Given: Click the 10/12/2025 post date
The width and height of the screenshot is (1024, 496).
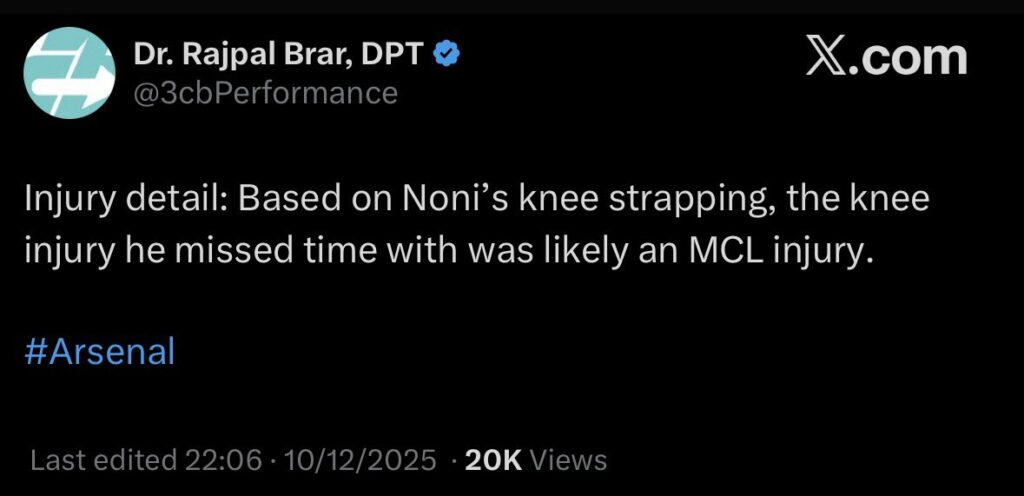Looking at the screenshot, I should click(x=361, y=460).
